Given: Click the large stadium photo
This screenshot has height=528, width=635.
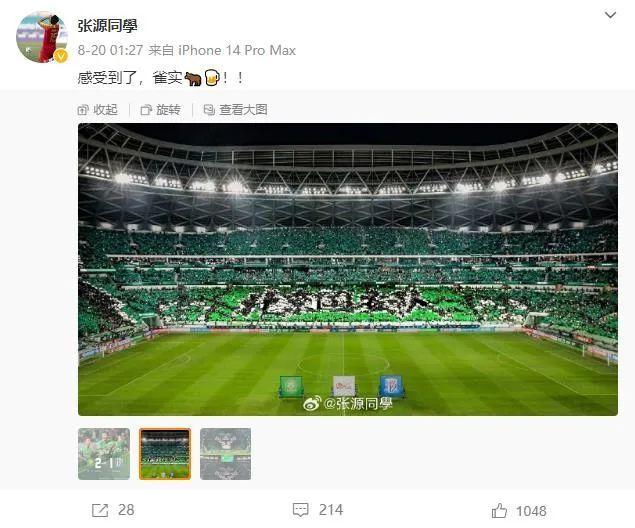Looking at the screenshot, I should pyautogui.click(x=348, y=269).
